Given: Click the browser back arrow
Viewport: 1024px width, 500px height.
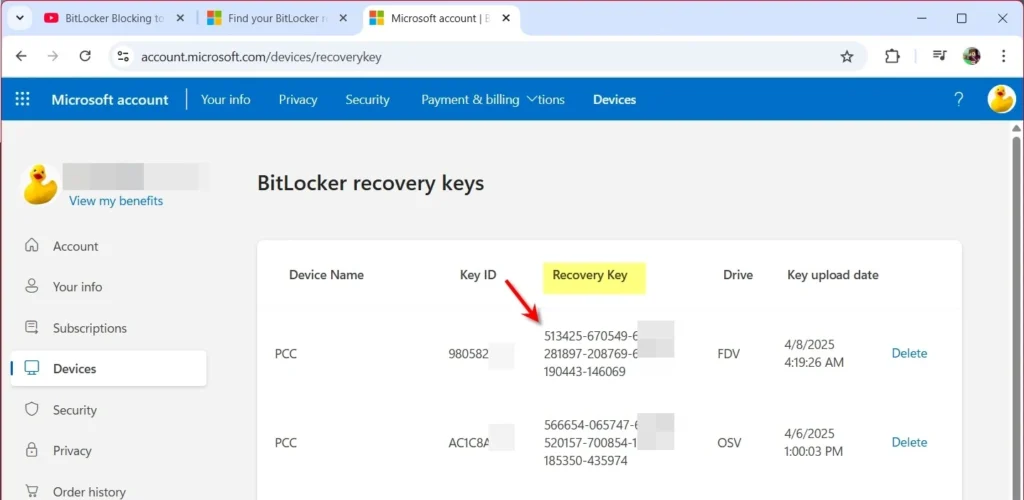Looking at the screenshot, I should coord(21,57).
